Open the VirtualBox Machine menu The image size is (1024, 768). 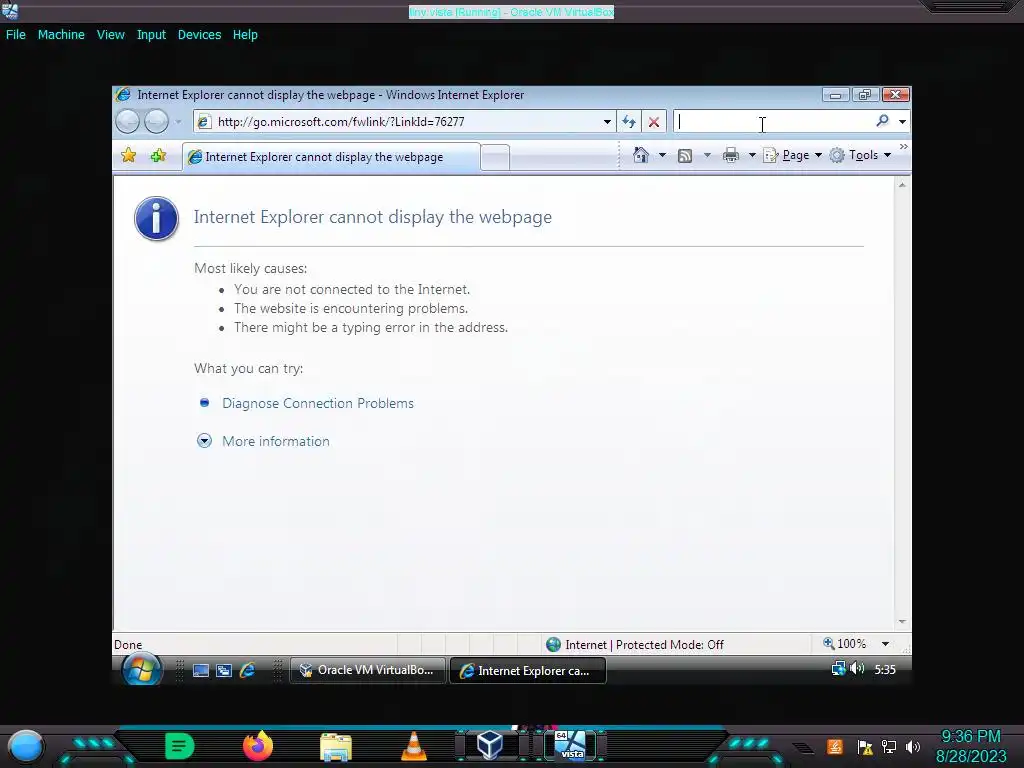point(61,35)
